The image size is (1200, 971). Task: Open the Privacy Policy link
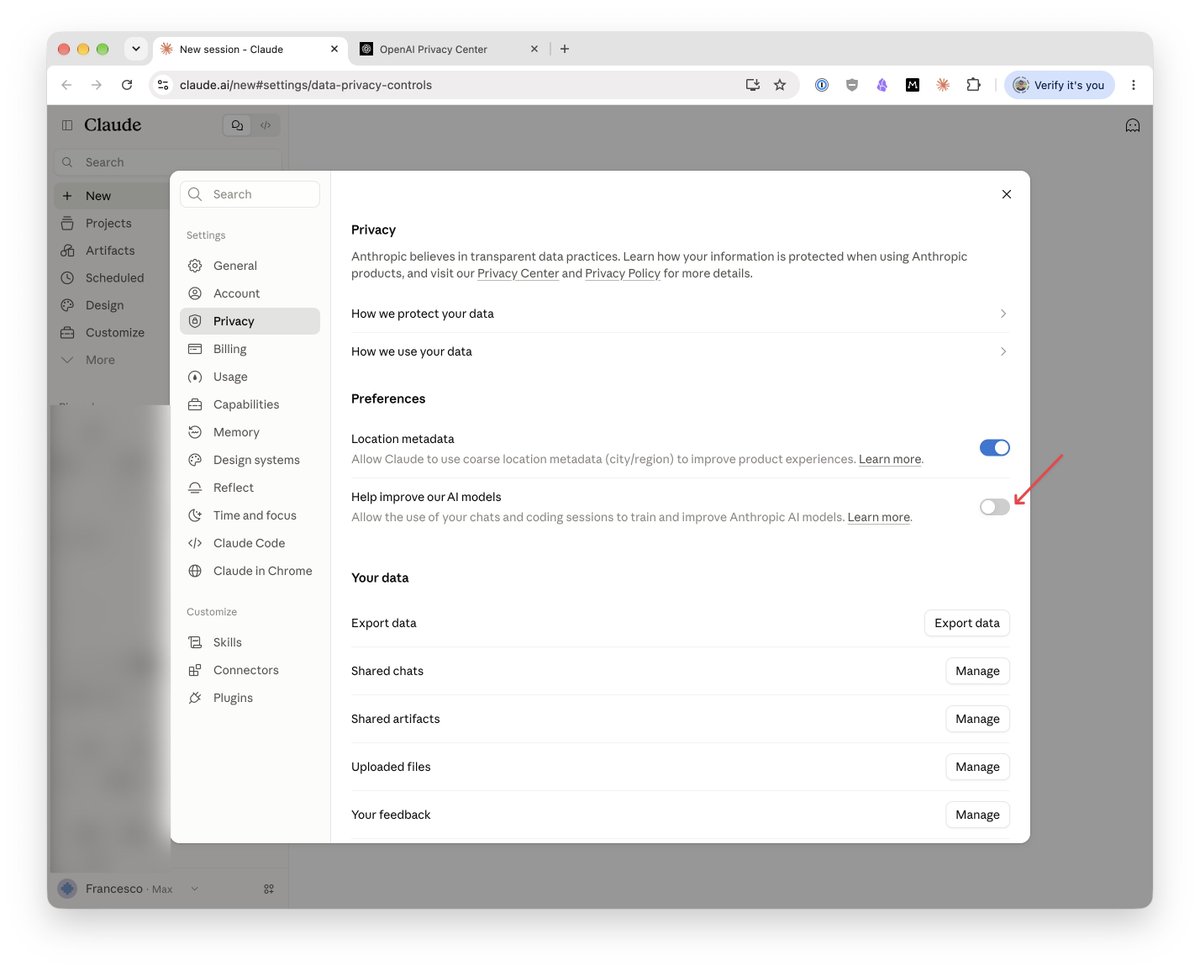pyautogui.click(x=623, y=273)
